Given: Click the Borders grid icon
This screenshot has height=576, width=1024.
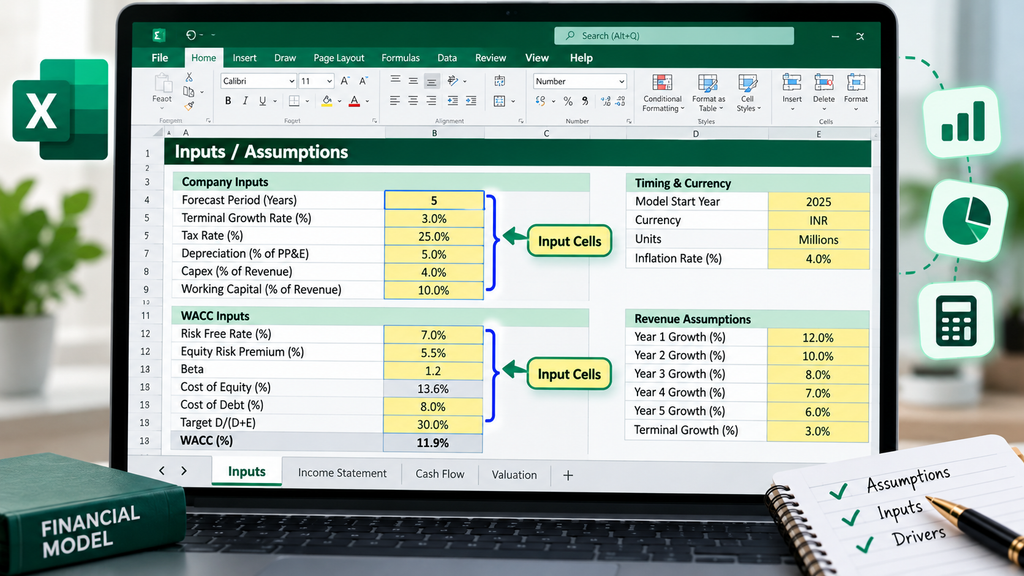Looking at the screenshot, I should coord(294,101).
